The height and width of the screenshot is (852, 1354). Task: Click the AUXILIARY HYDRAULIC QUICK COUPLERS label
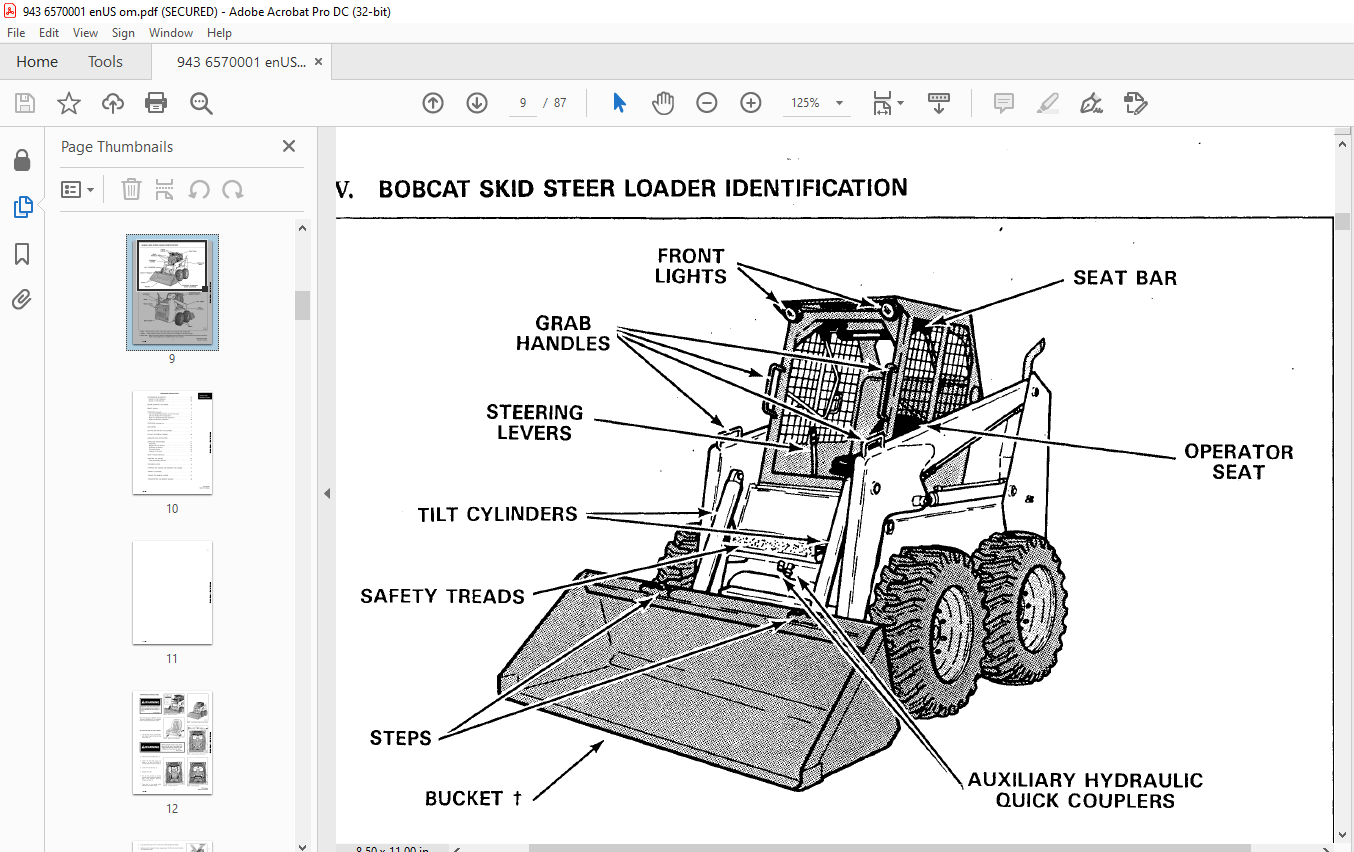1085,790
